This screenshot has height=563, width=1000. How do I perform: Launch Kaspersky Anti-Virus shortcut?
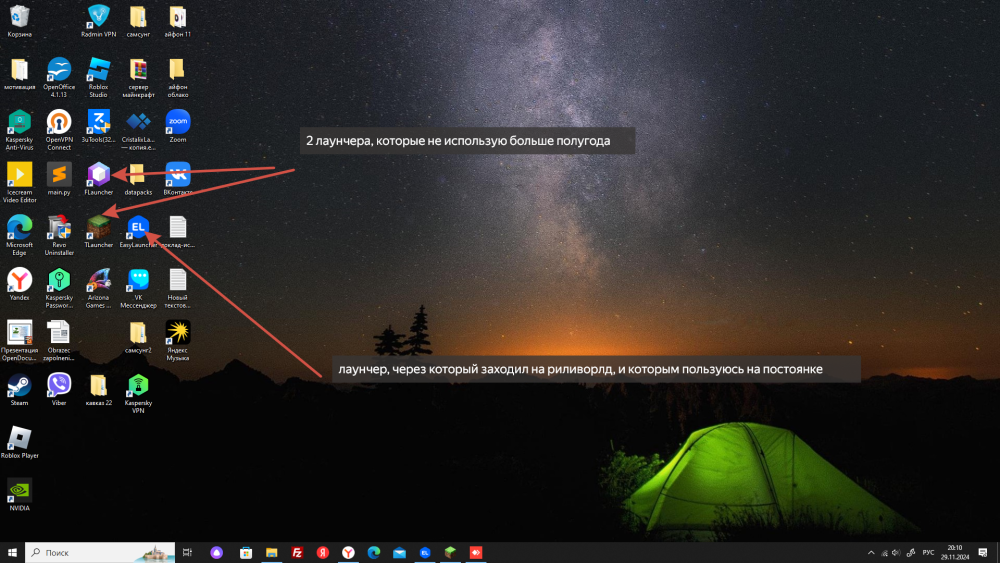[x=20, y=130]
